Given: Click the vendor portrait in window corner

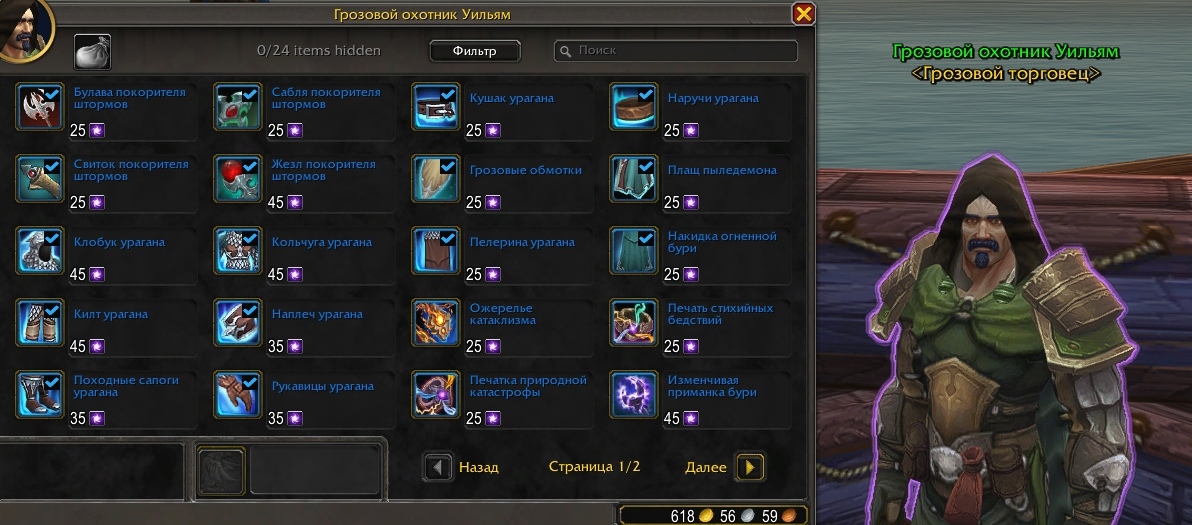Looking at the screenshot, I should click(25, 28).
